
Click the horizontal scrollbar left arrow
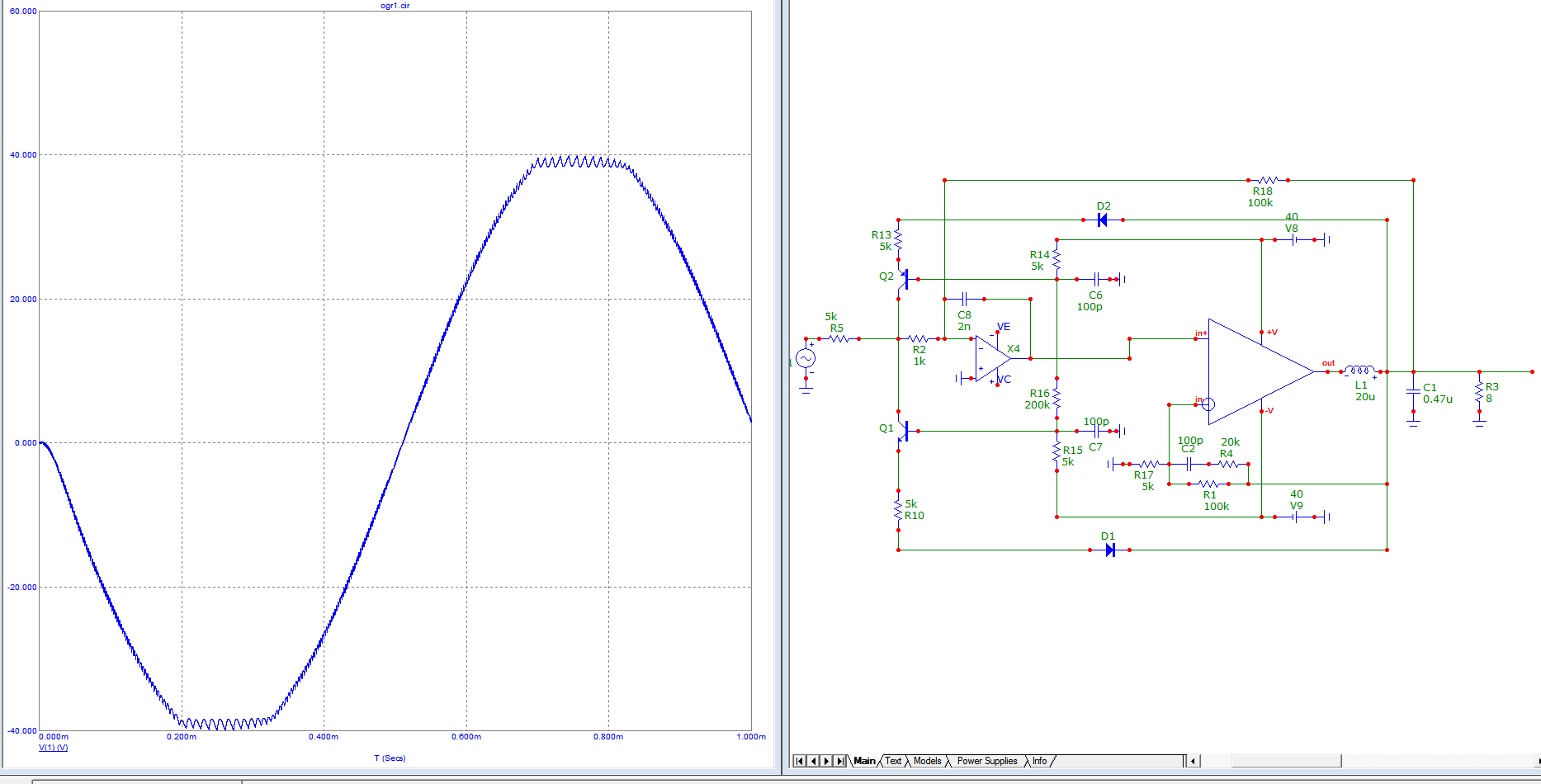click(1194, 761)
